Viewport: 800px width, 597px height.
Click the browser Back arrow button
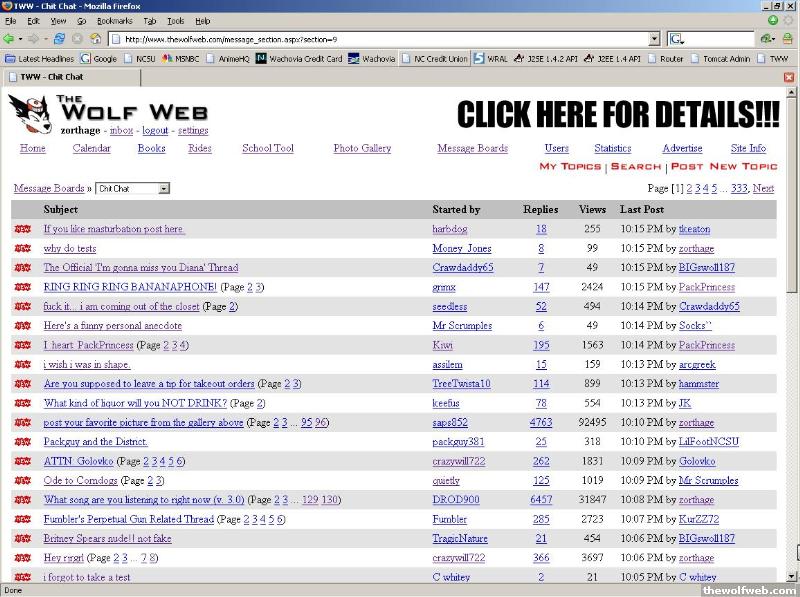click(x=11, y=39)
